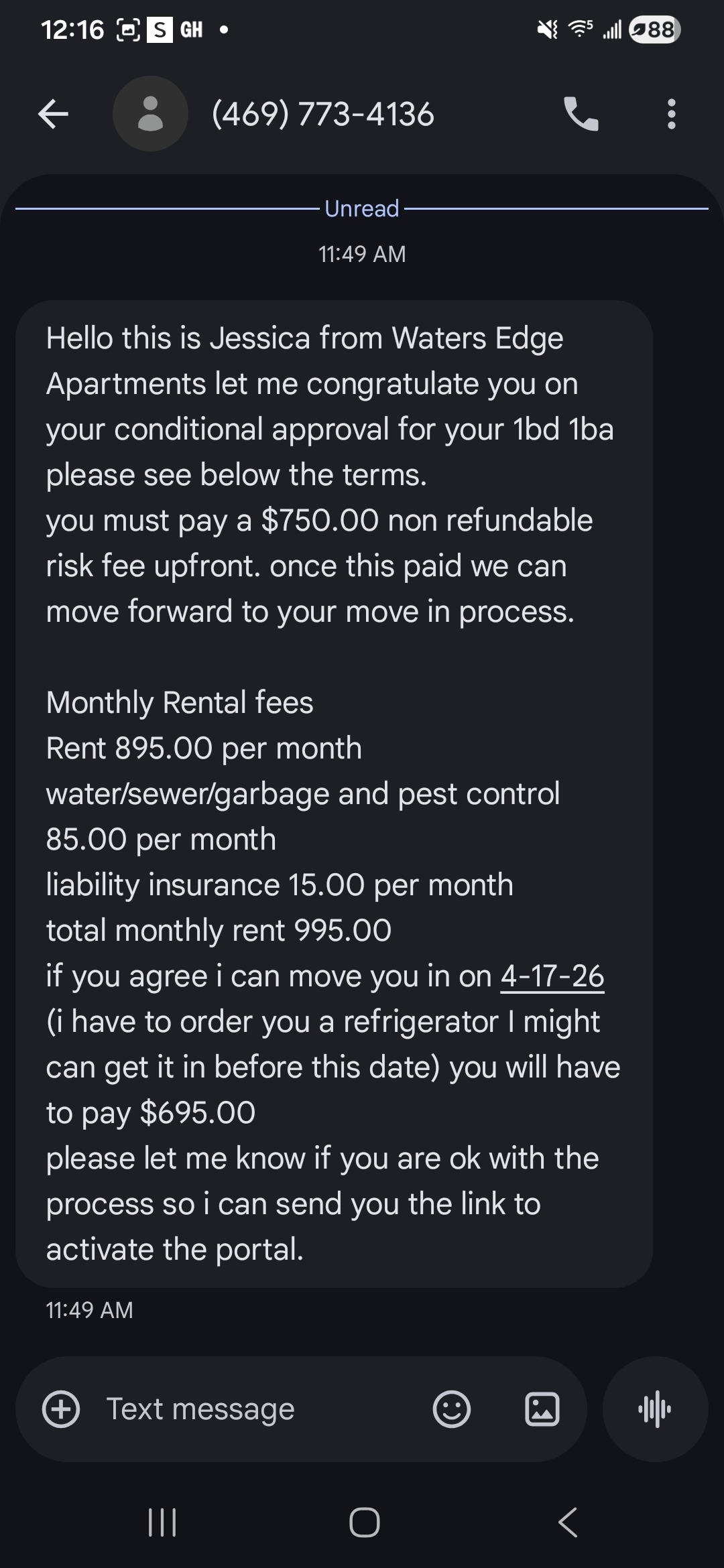This screenshot has height=1568, width=724.
Task: Tap the 11:49 AM message timestamp below bubble
Action: pos(89,1310)
